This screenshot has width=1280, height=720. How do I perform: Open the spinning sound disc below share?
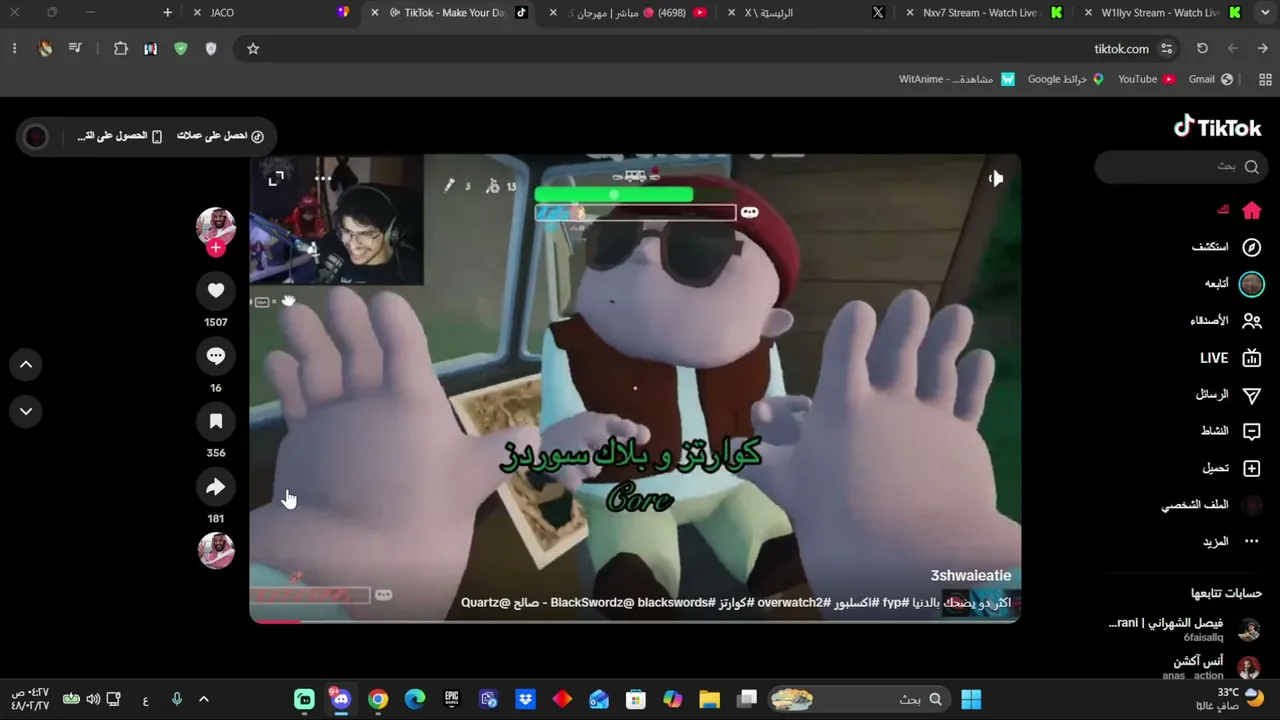coord(216,551)
